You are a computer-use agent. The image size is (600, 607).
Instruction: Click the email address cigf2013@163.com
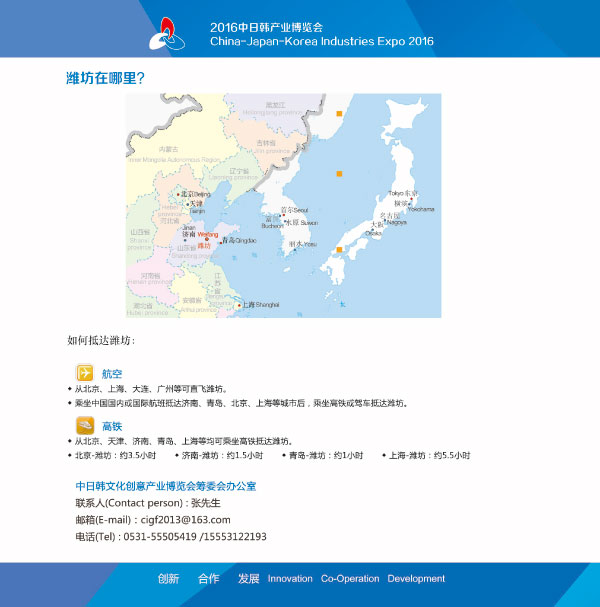[x=186, y=520]
